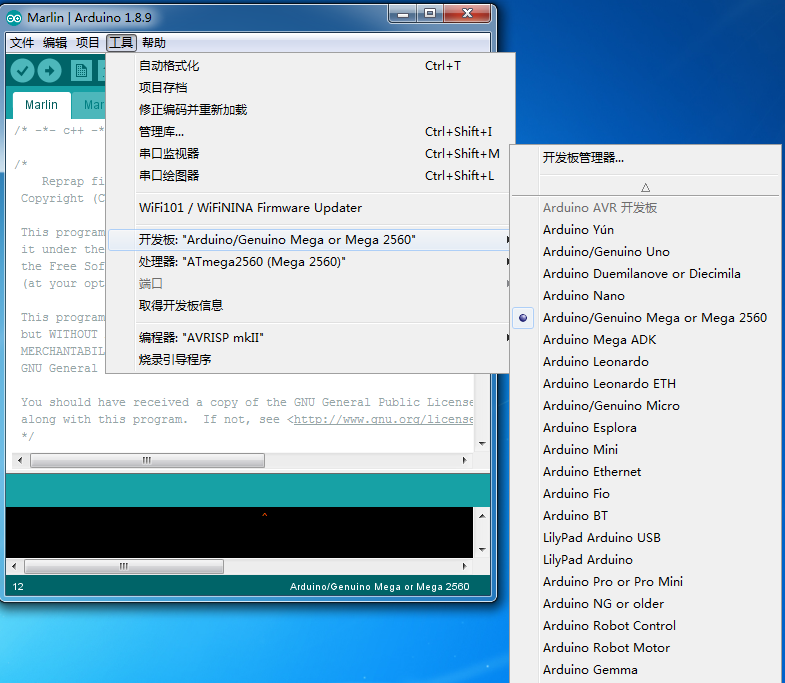Close the 工具 menu in menu bar

(x=121, y=43)
